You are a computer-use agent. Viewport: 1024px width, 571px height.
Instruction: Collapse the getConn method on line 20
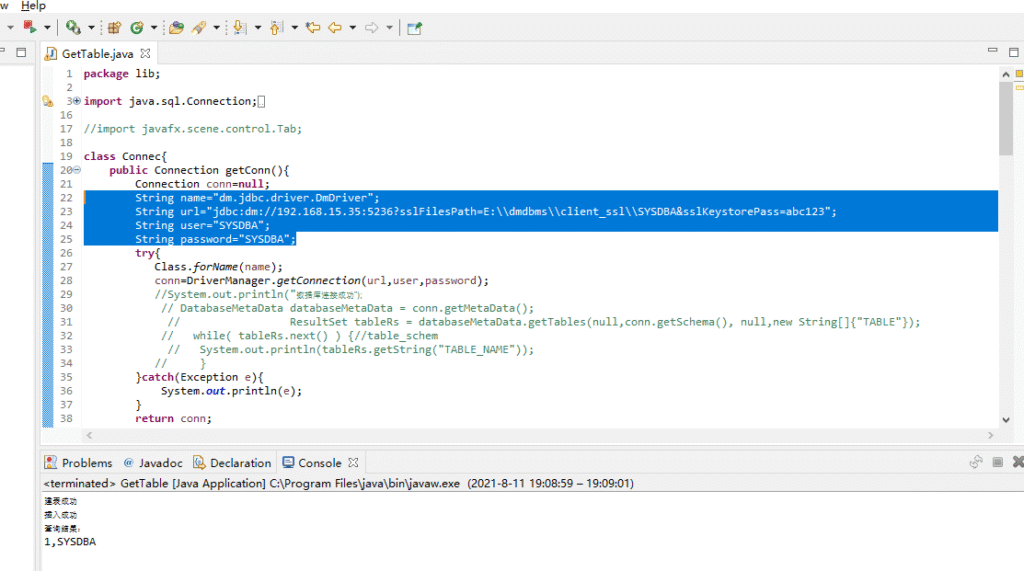tap(76, 171)
